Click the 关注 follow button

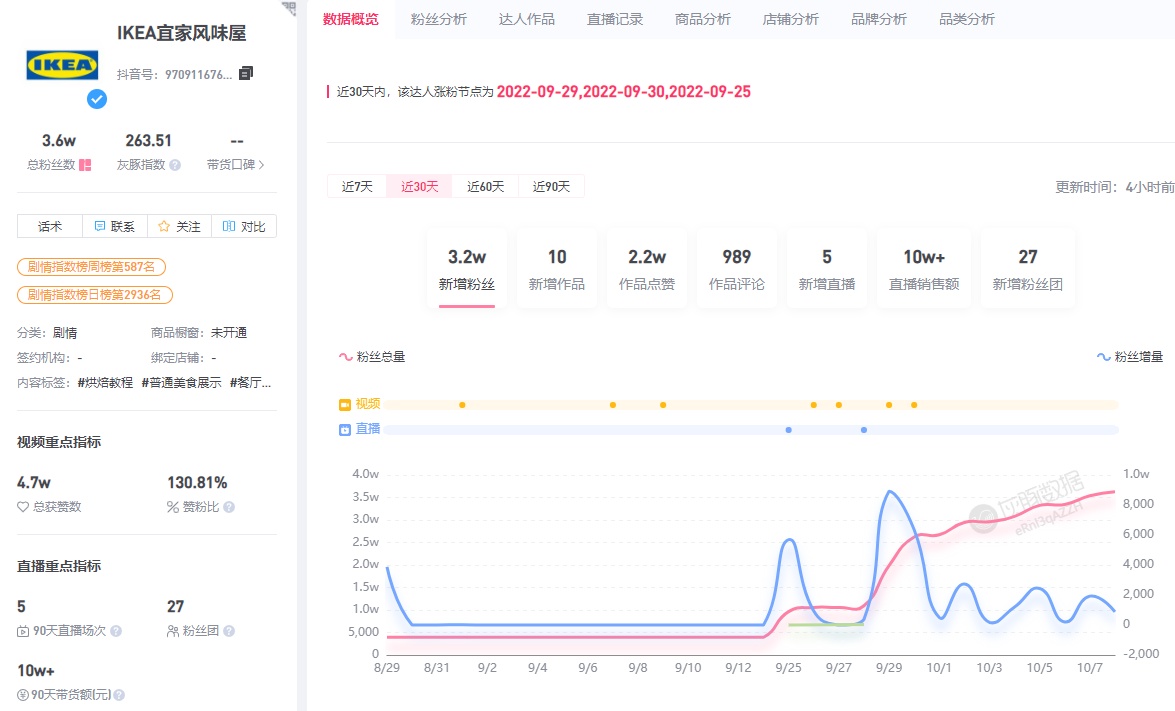click(x=179, y=227)
